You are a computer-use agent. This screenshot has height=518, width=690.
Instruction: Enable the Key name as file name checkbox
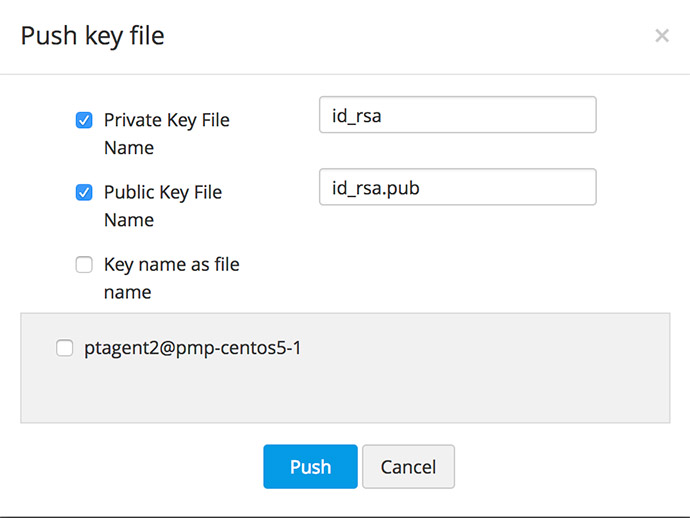tap(84, 265)
